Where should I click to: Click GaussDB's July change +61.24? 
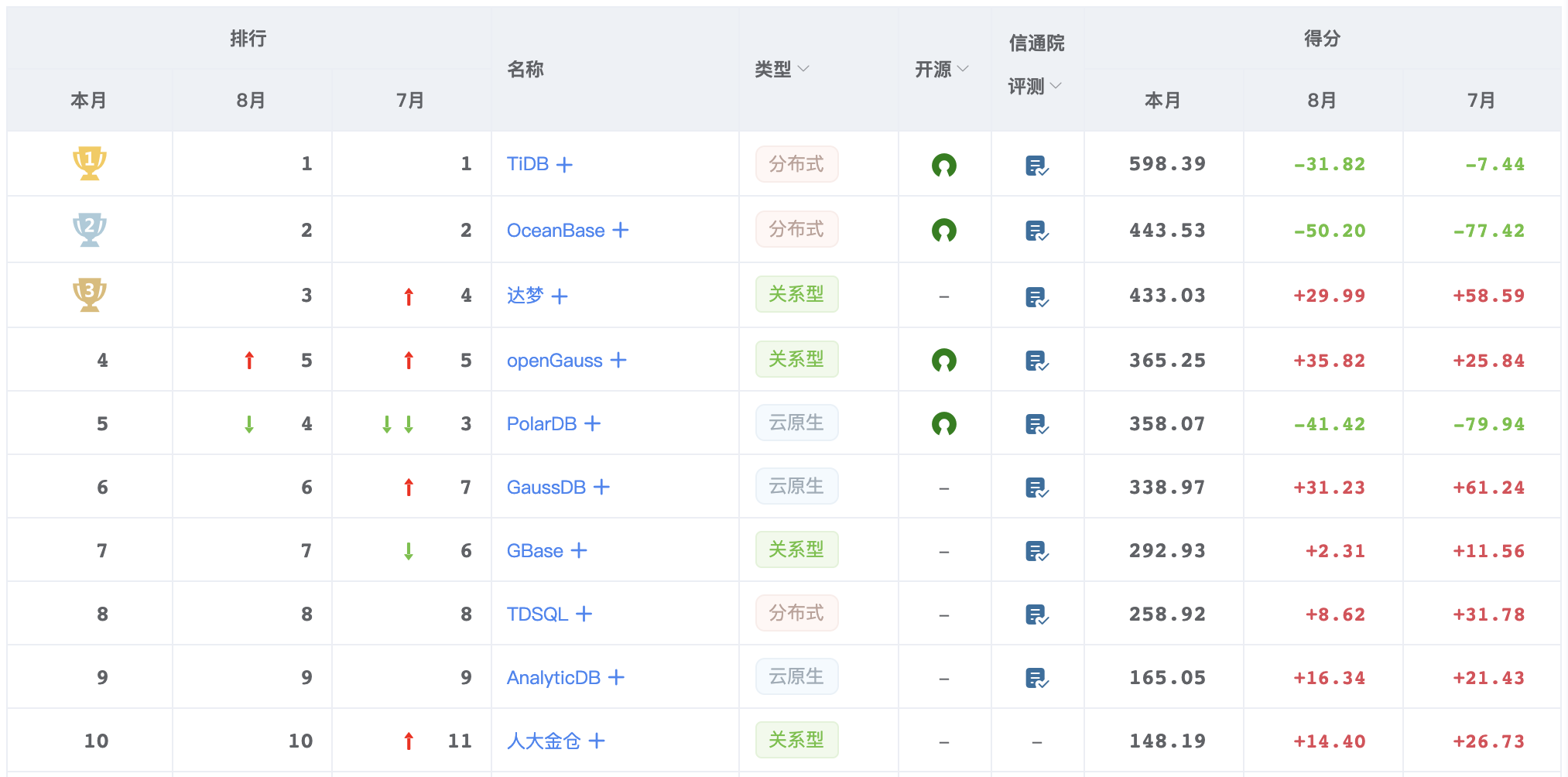pyautogui.click(x=1488, y=488)
